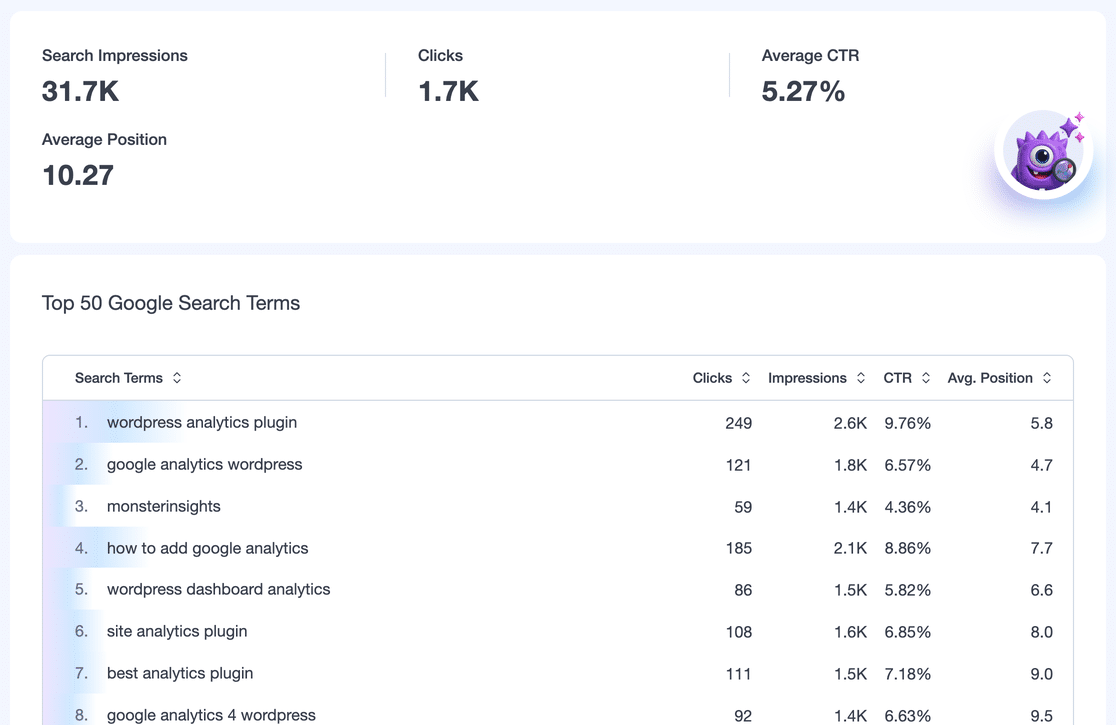1116x725 pixels.
Task: Click the 111 clicks cell
Action: (739, 674)
